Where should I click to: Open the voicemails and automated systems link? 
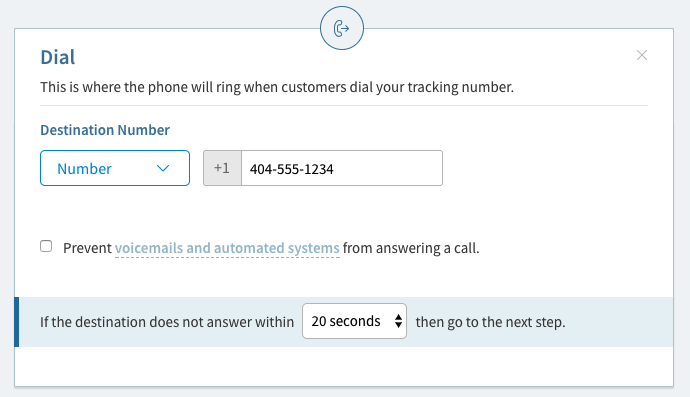(x=227, y=248)
